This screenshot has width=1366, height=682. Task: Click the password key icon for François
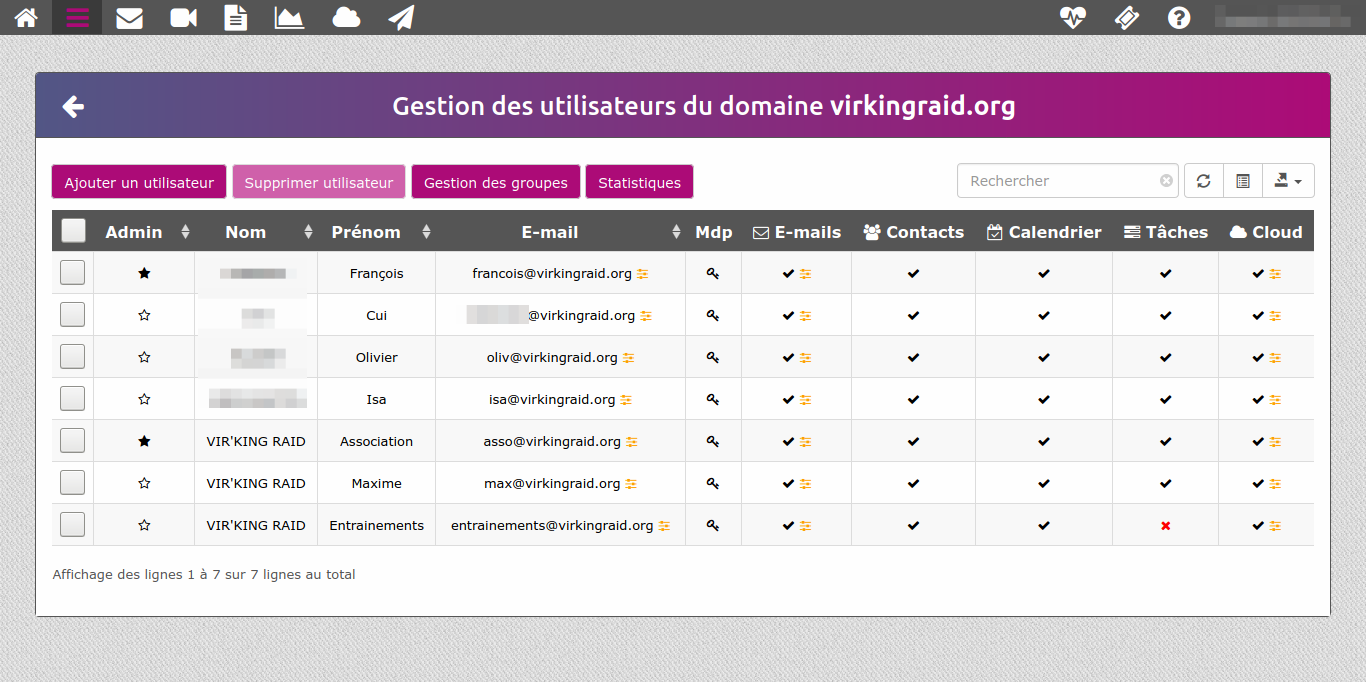click(713, 273)
